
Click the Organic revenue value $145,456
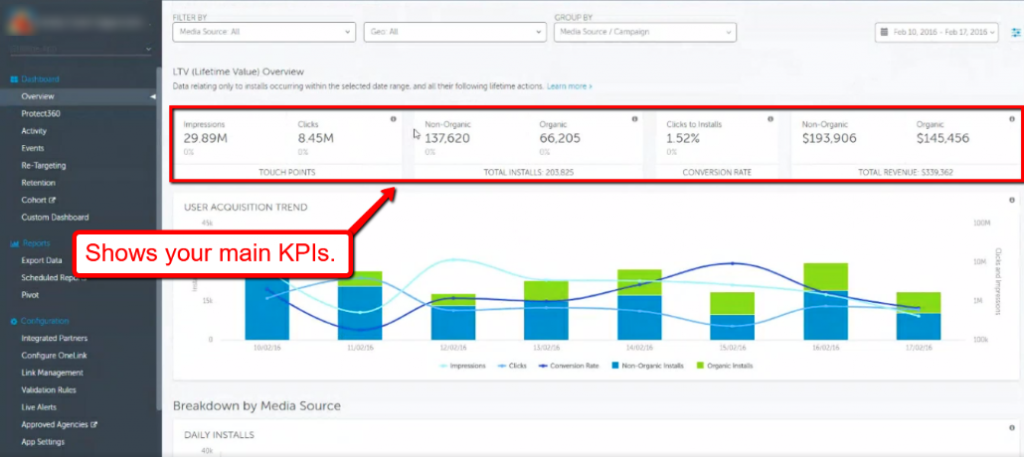[x=943, y=138]
